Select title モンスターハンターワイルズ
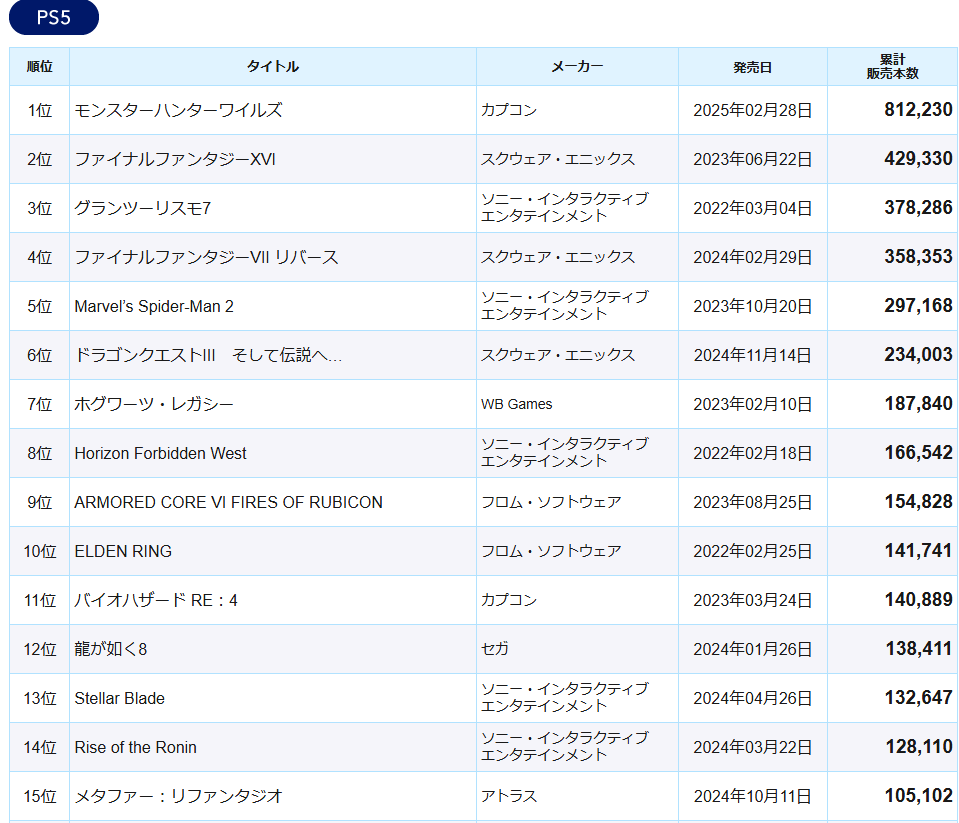 pyautogui.click(x=178, y=110)
